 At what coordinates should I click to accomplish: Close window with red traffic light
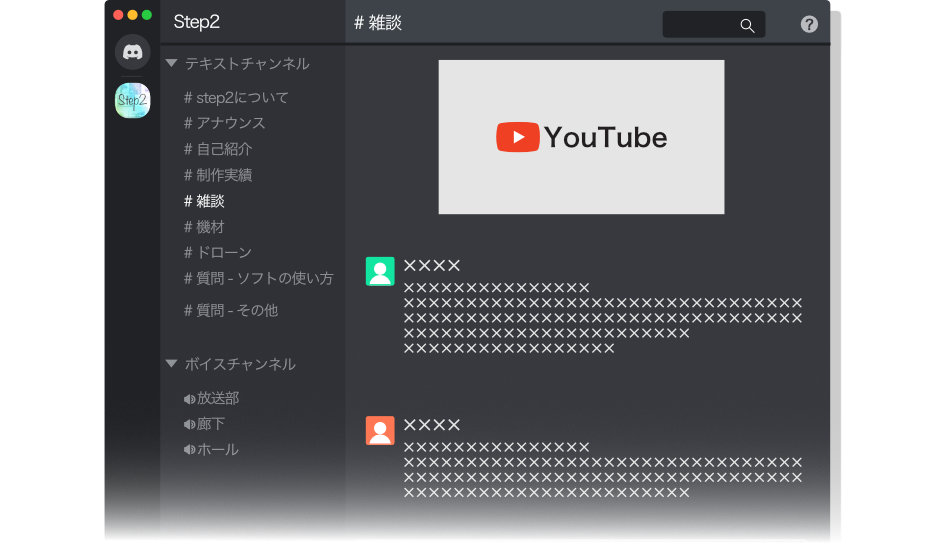pyautogui.click(x=118, y=15)
